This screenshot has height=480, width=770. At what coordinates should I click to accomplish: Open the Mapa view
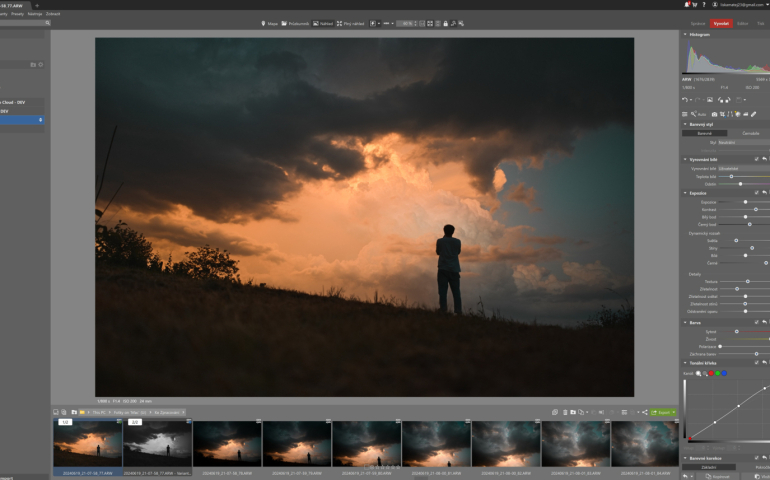click(x=270, y=24)
